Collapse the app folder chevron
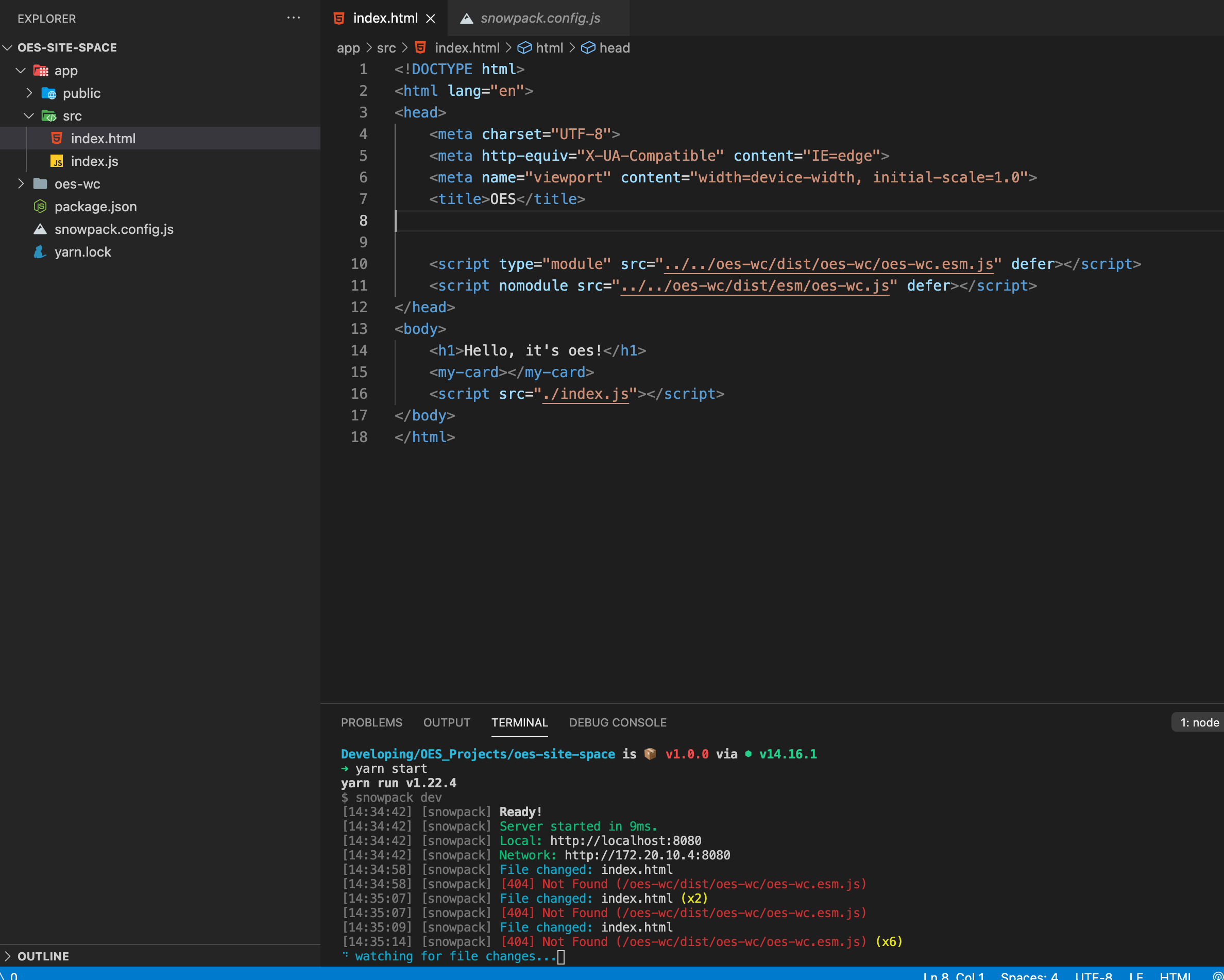The image size is (1224, 980). click(x=21, y=71)
